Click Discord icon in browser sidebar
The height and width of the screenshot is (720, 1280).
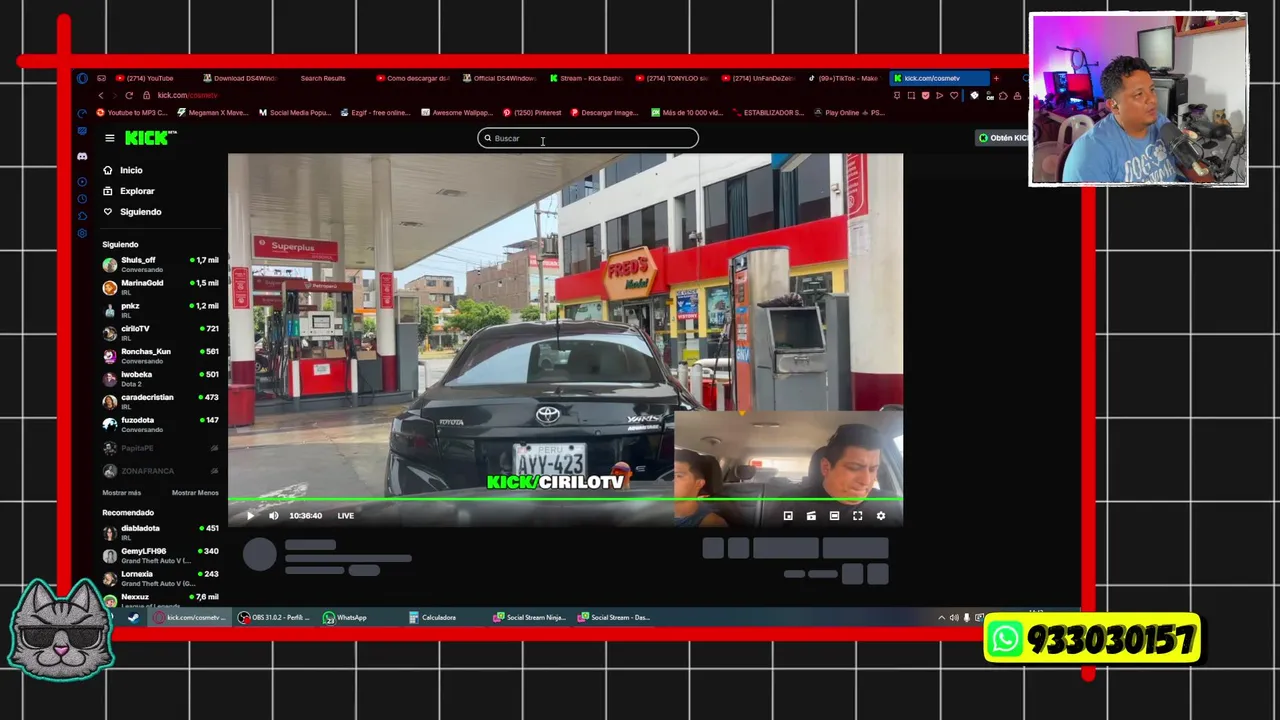[82, 157]
